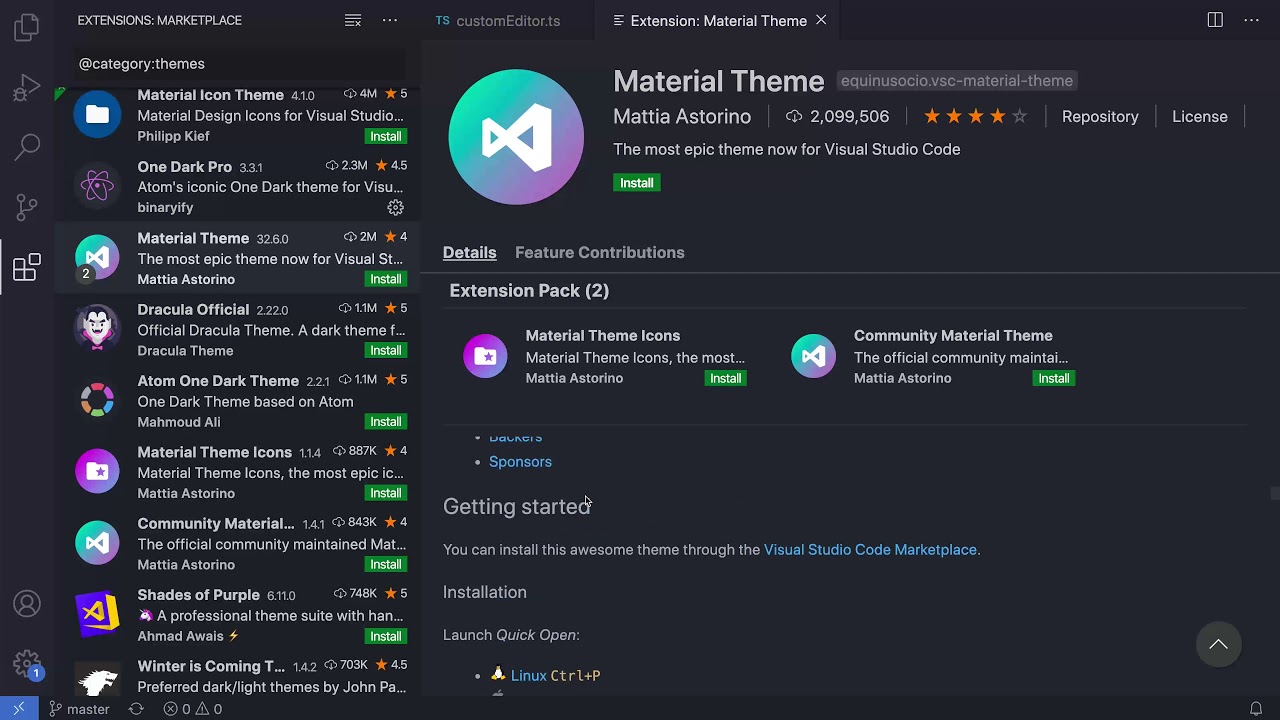
Task: Open the Source Control view
Action: [x=27, y=207]
